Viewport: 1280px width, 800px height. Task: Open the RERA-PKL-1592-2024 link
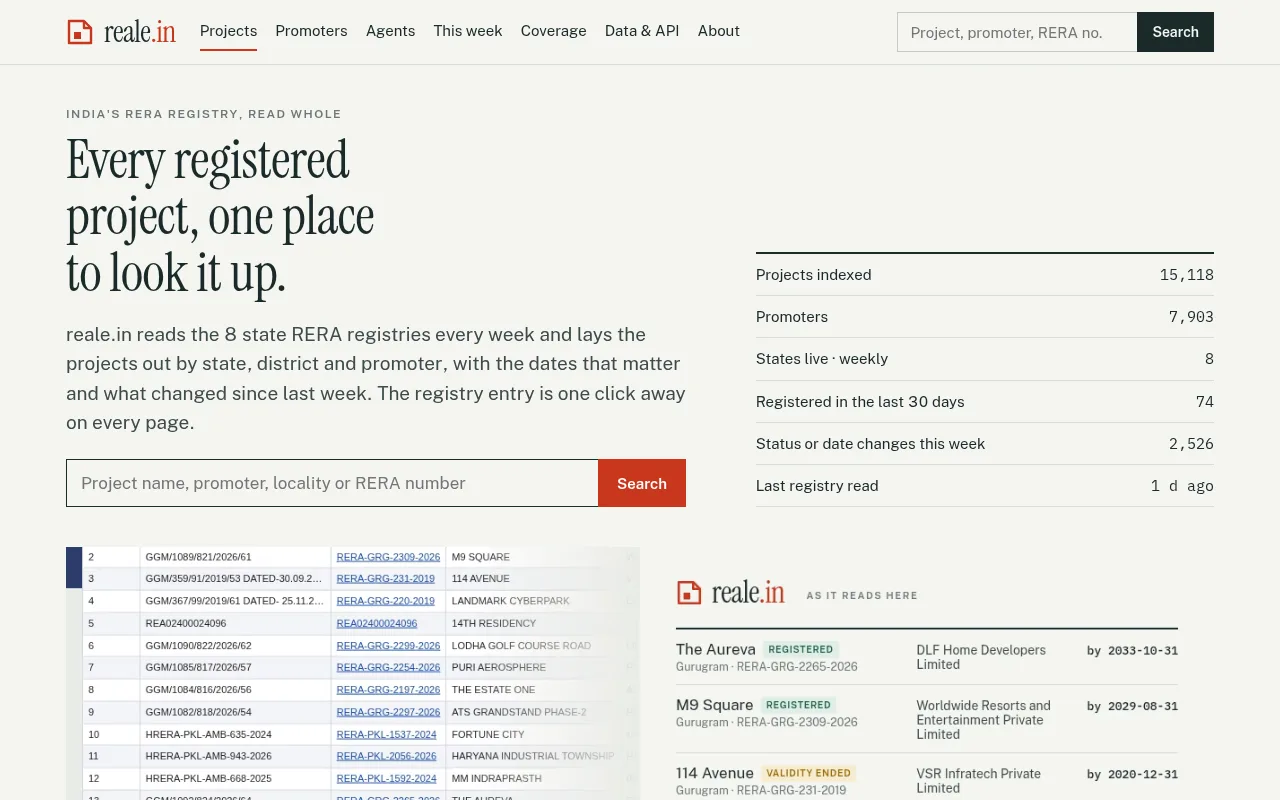coord(386,779)
